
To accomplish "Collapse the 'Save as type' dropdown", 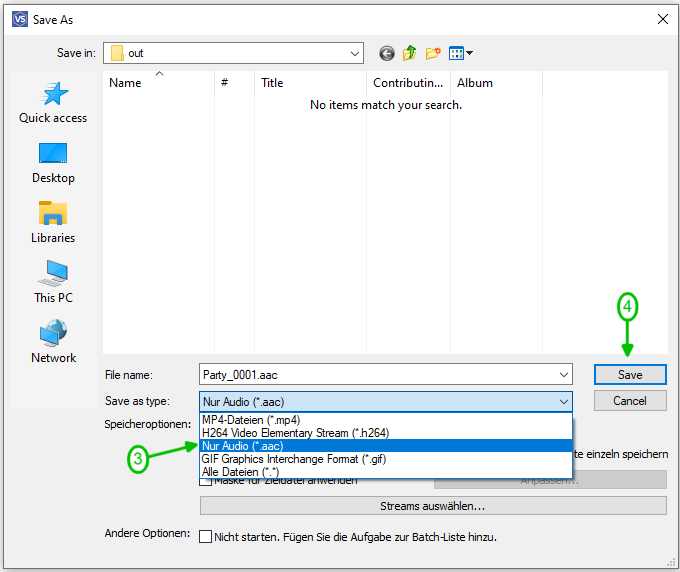I will pyautogui.click(x=564, y=401).
